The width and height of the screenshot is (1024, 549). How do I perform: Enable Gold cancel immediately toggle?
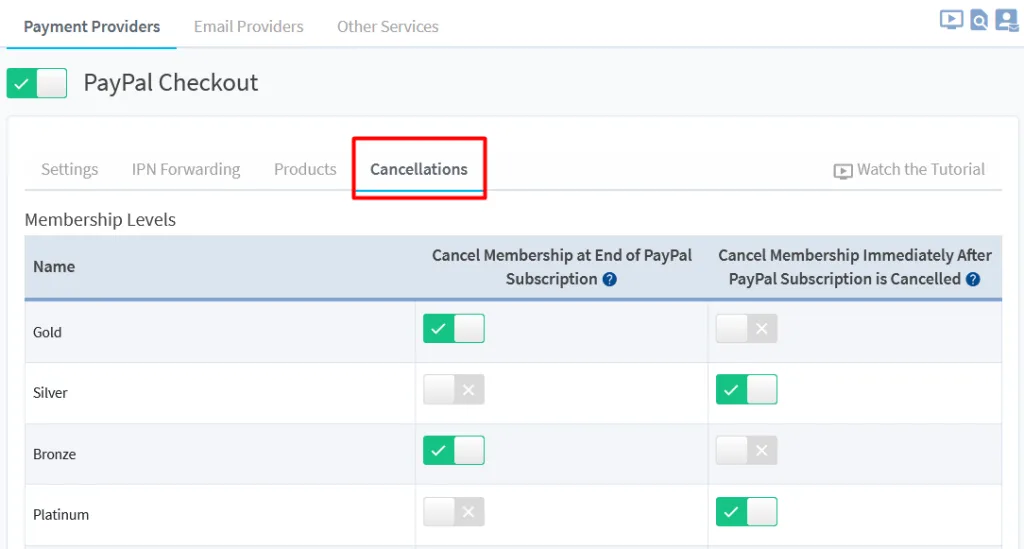point(746,328)
